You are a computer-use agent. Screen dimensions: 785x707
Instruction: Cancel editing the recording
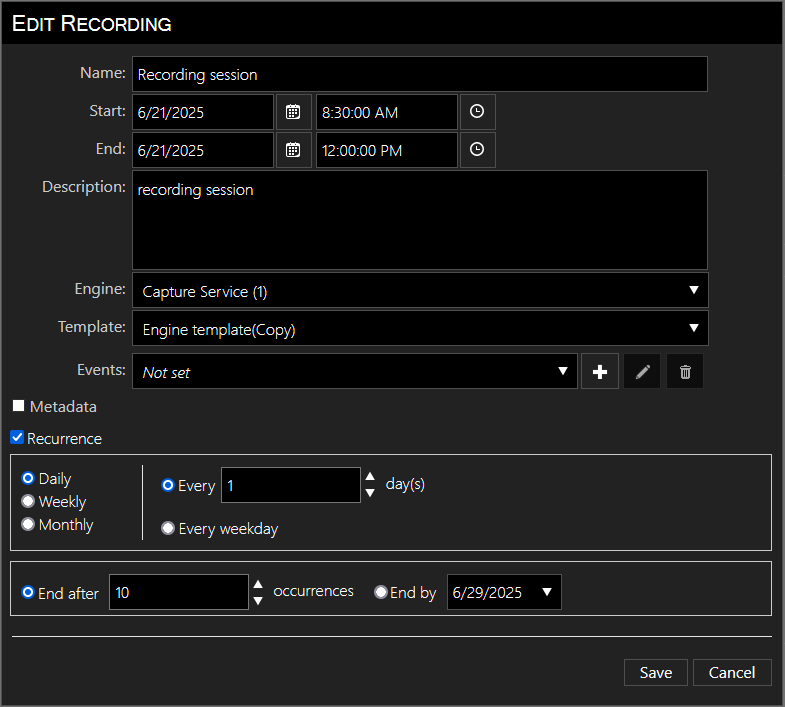(732, 673)
